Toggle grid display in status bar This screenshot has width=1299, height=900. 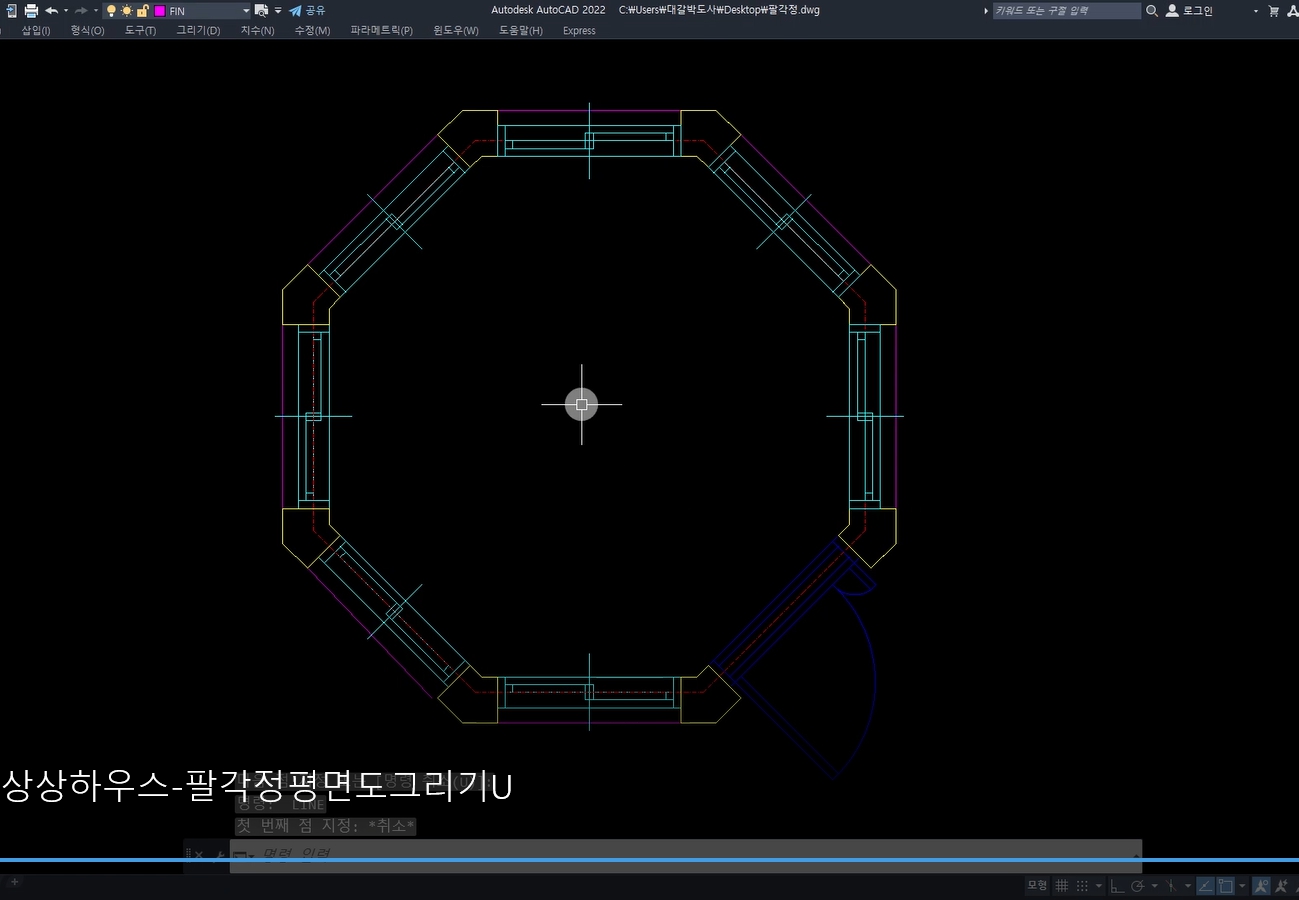pyautogui.click(x=1062, y=886)
